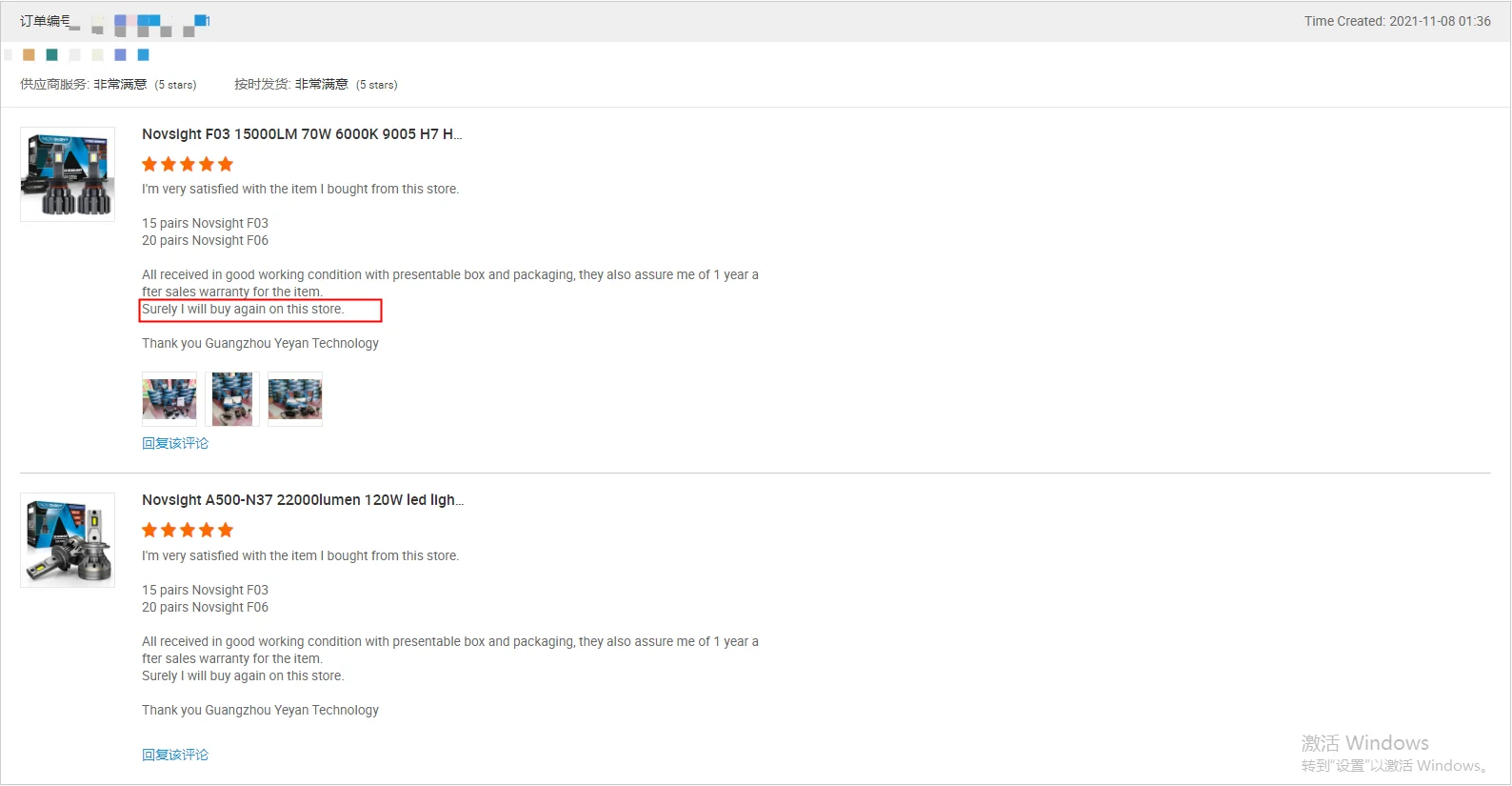Click the five-star rating of the F03 review
The width and height of the screenshot is (1512, 786).
click(x=188, y=165)
